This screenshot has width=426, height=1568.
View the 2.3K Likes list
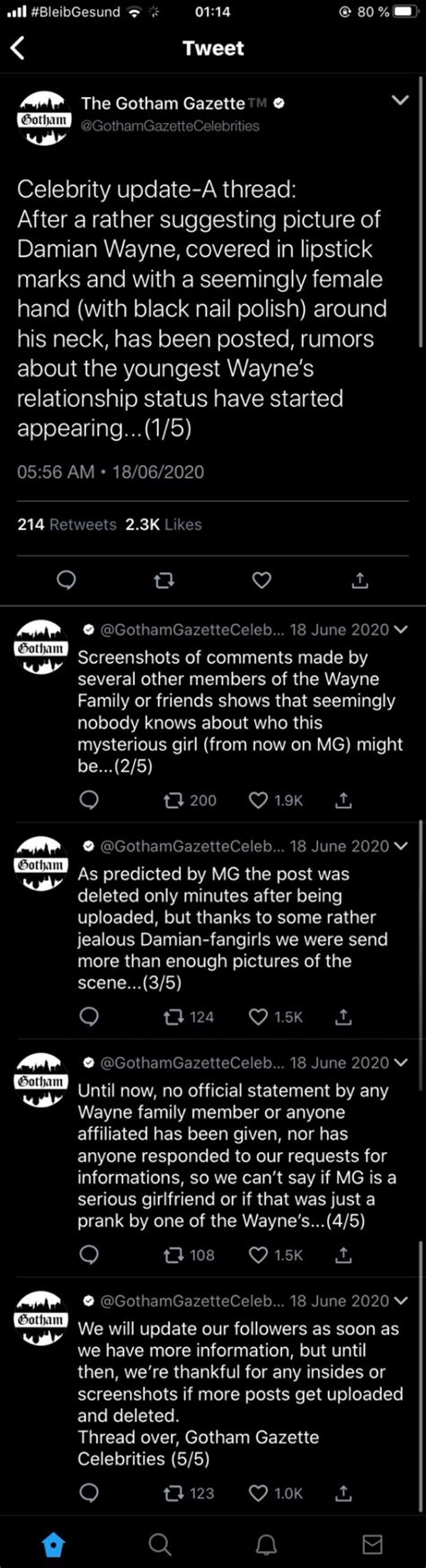[164, 524]
